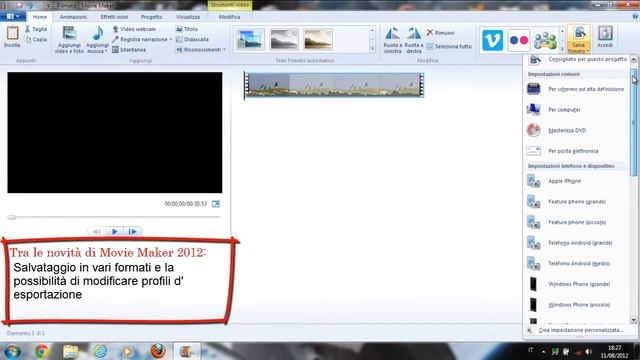Open the Visualizza tab
Screen dimensions: 640x360
188,17
